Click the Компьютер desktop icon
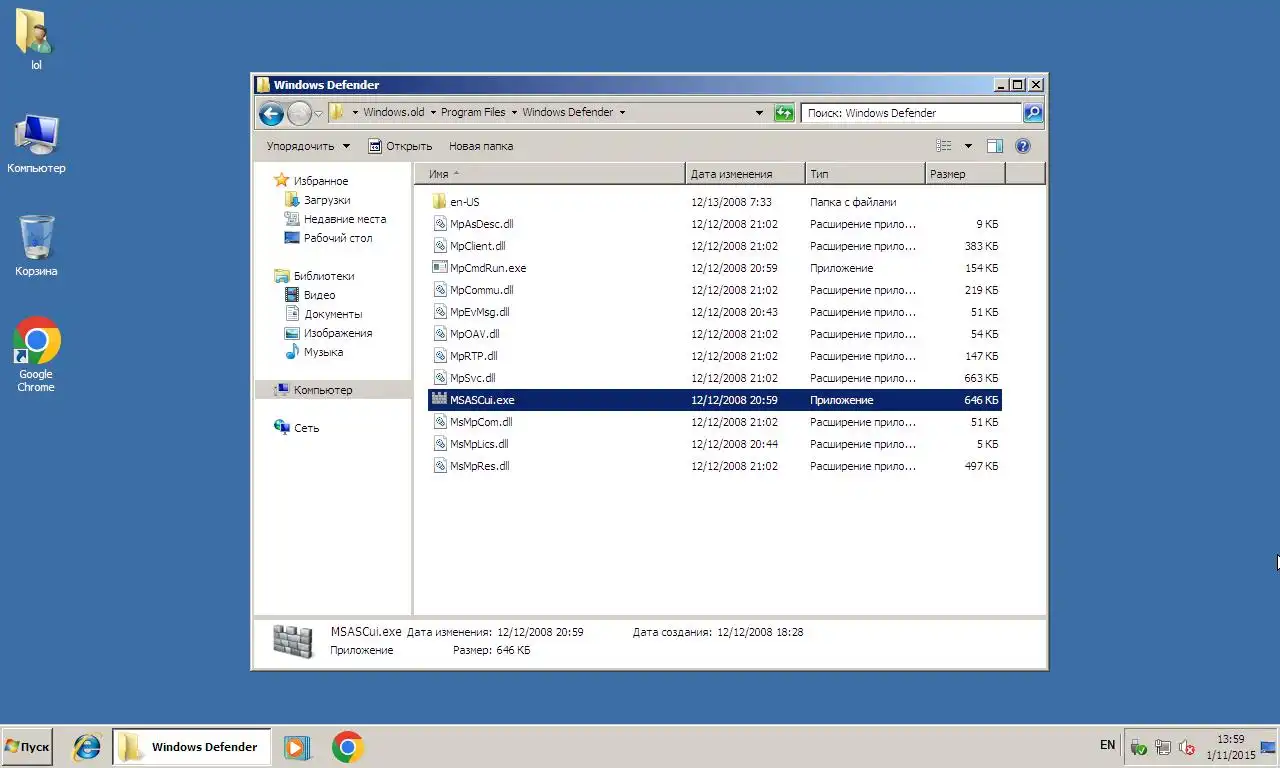 tap(36, 144)
